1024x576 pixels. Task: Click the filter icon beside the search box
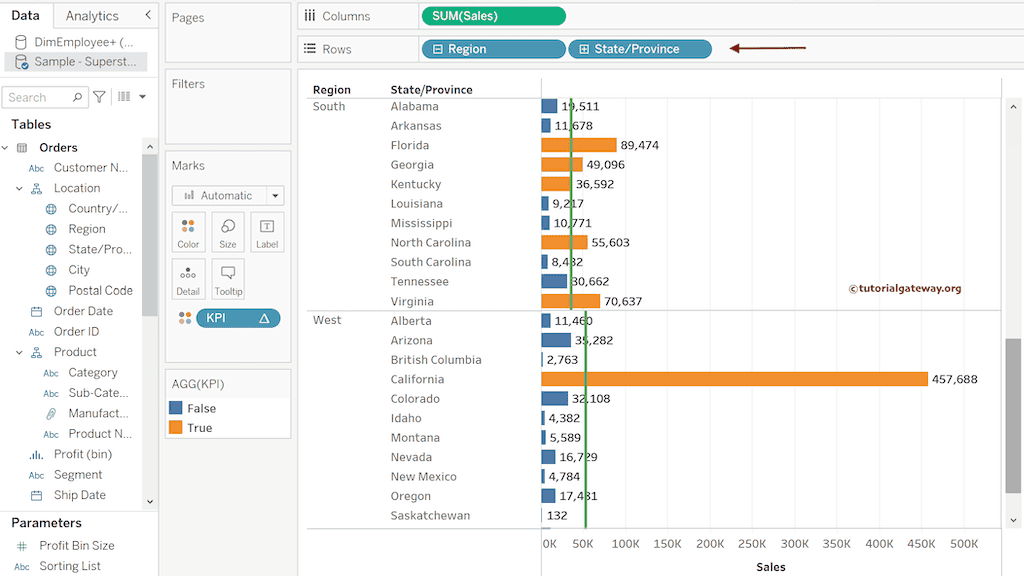pos(98,96)
